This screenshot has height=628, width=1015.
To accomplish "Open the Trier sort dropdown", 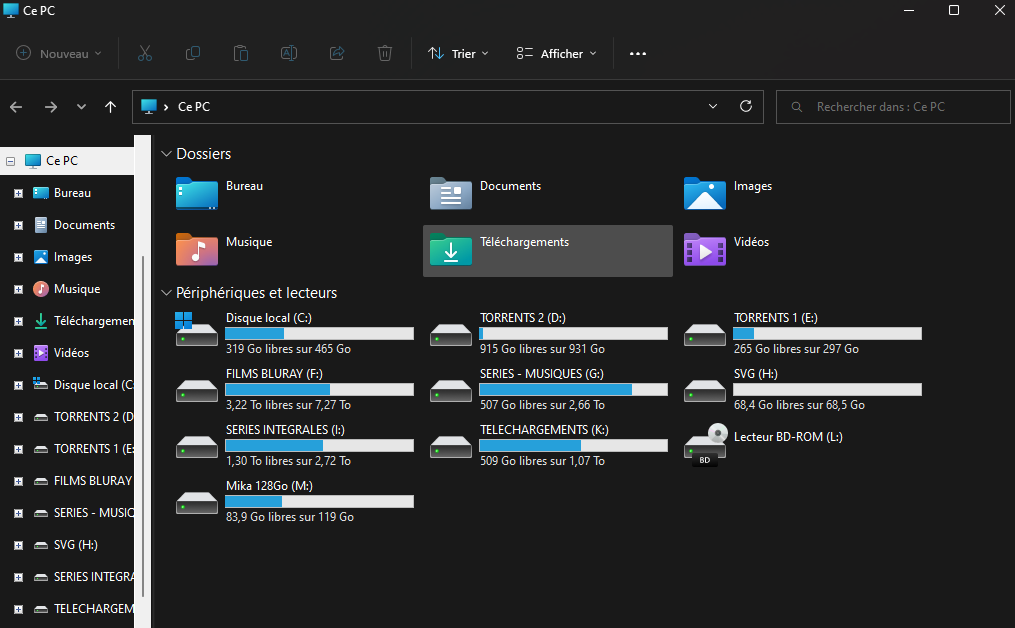I will pyautogui.click(x=458, y=54).
